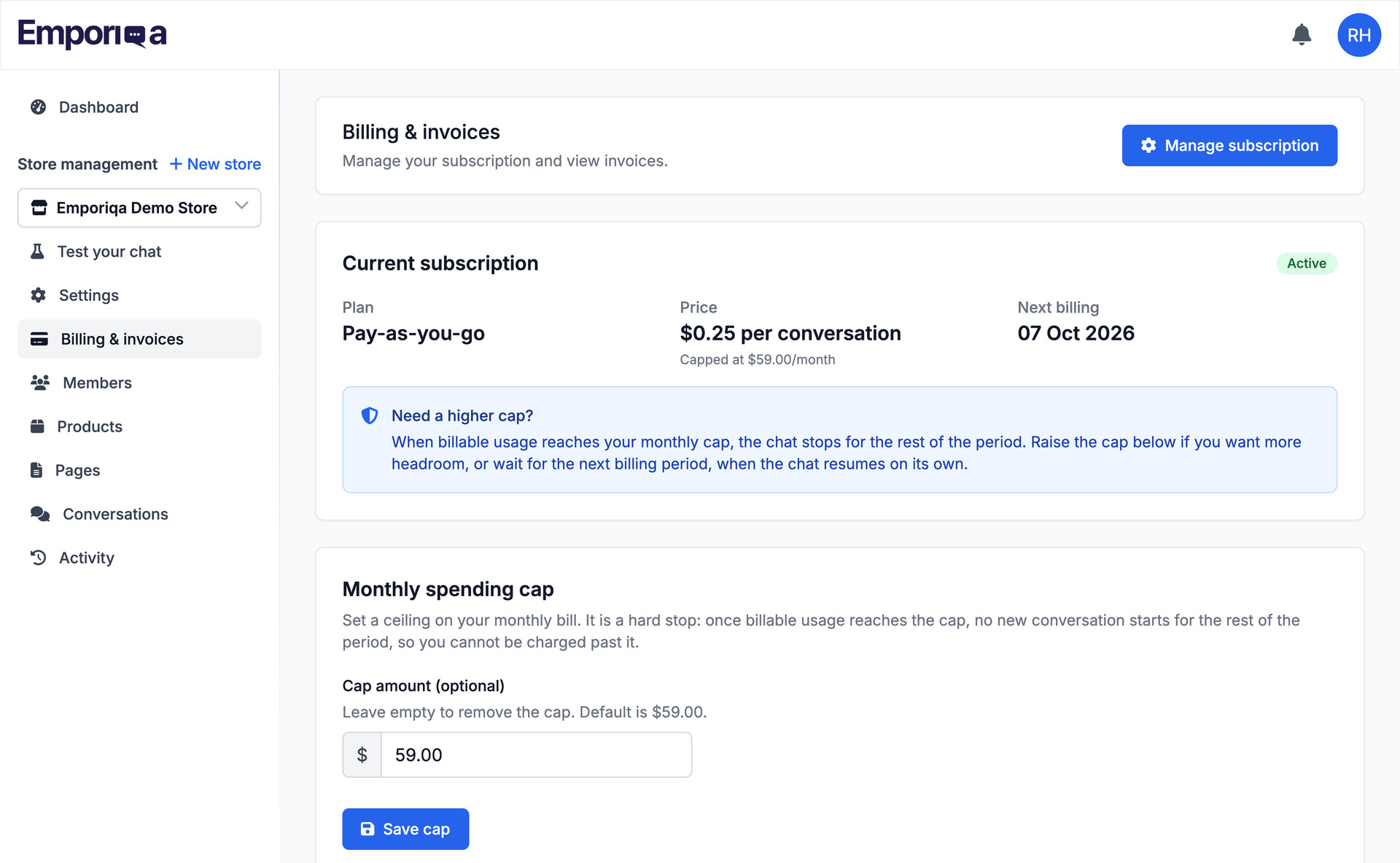The height and width of the screenshot is (863, 1400).
Task: Open Dashboard from the sidebar
Action: (x=139, y=107)
